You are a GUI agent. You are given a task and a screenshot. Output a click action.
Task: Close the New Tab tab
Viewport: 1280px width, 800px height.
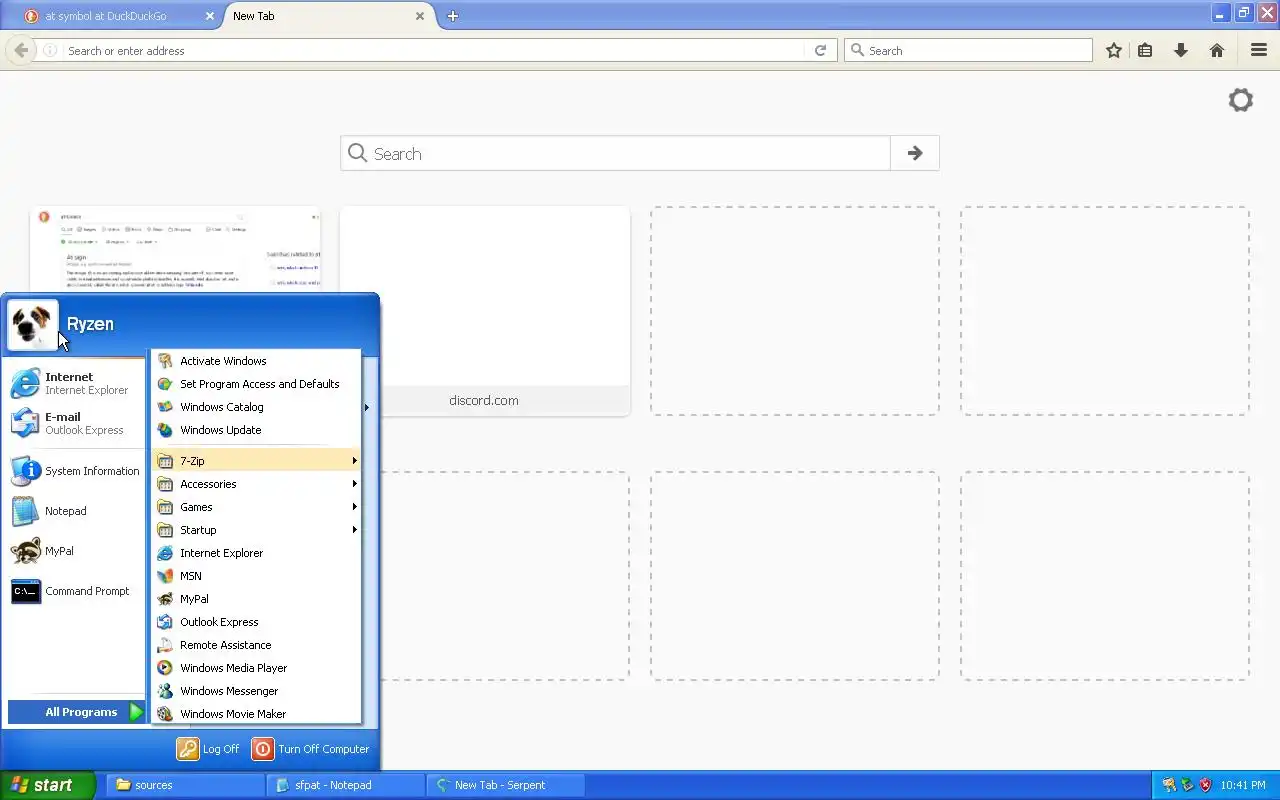pyautogui.click(x=420, y=16)
